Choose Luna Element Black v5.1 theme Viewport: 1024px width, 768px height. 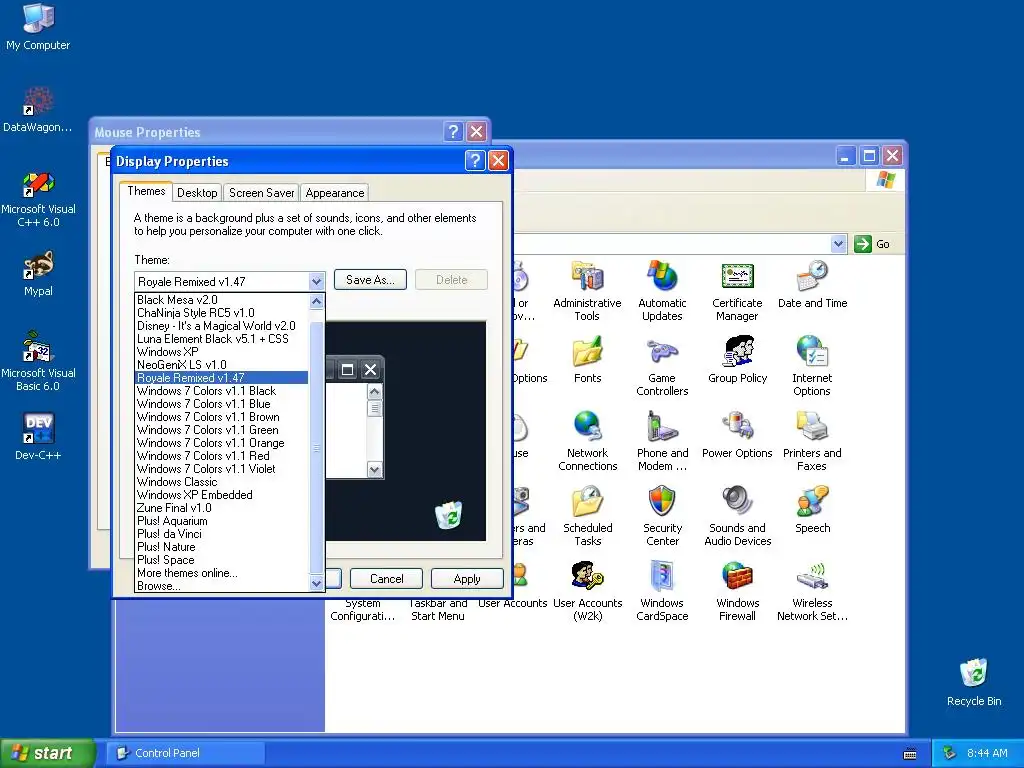(221, 339)
